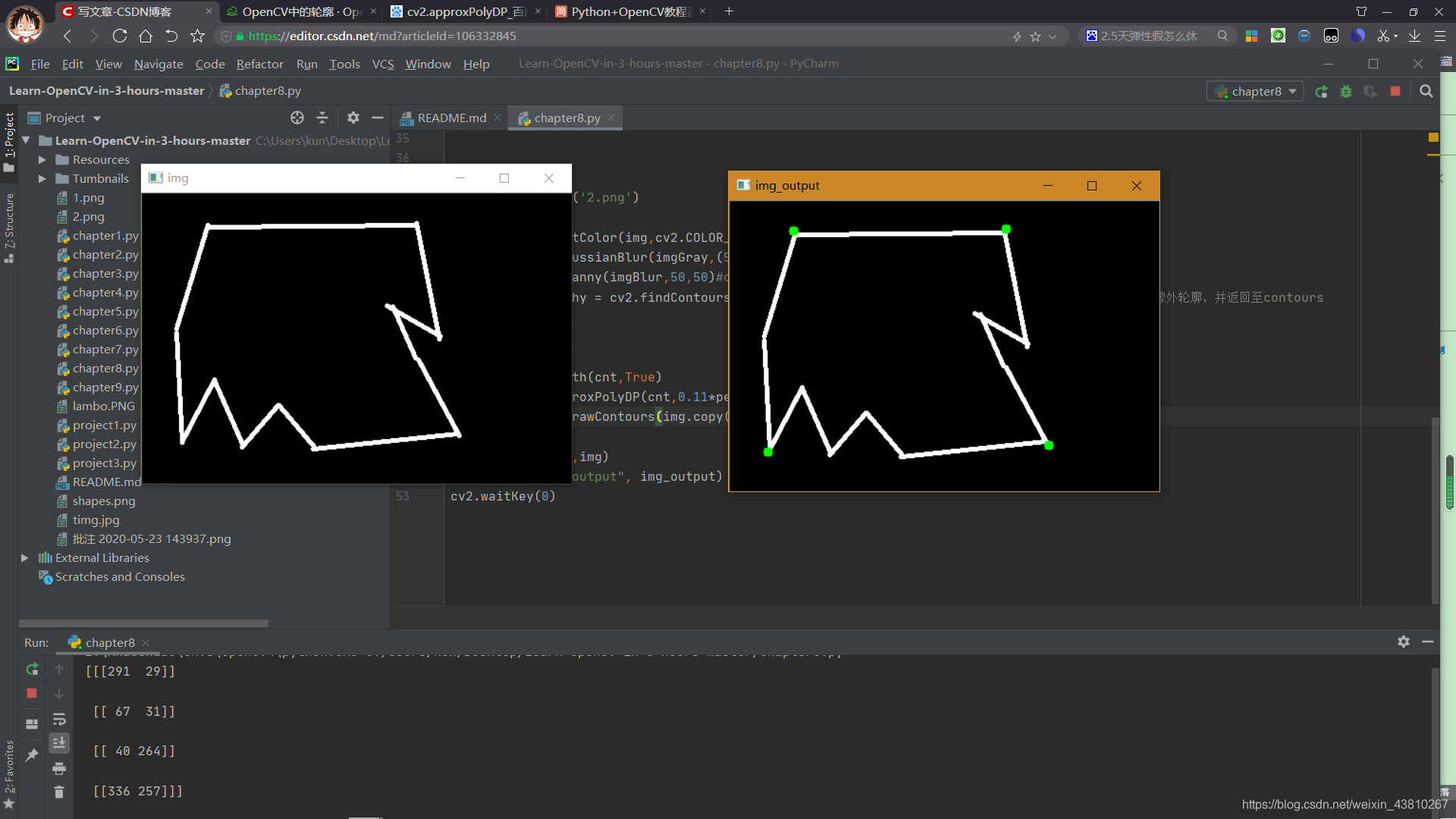Viewport: 1456px width, 819px height.
Task: Rerun chapter8 from Run panel
Action: point(32,669)
